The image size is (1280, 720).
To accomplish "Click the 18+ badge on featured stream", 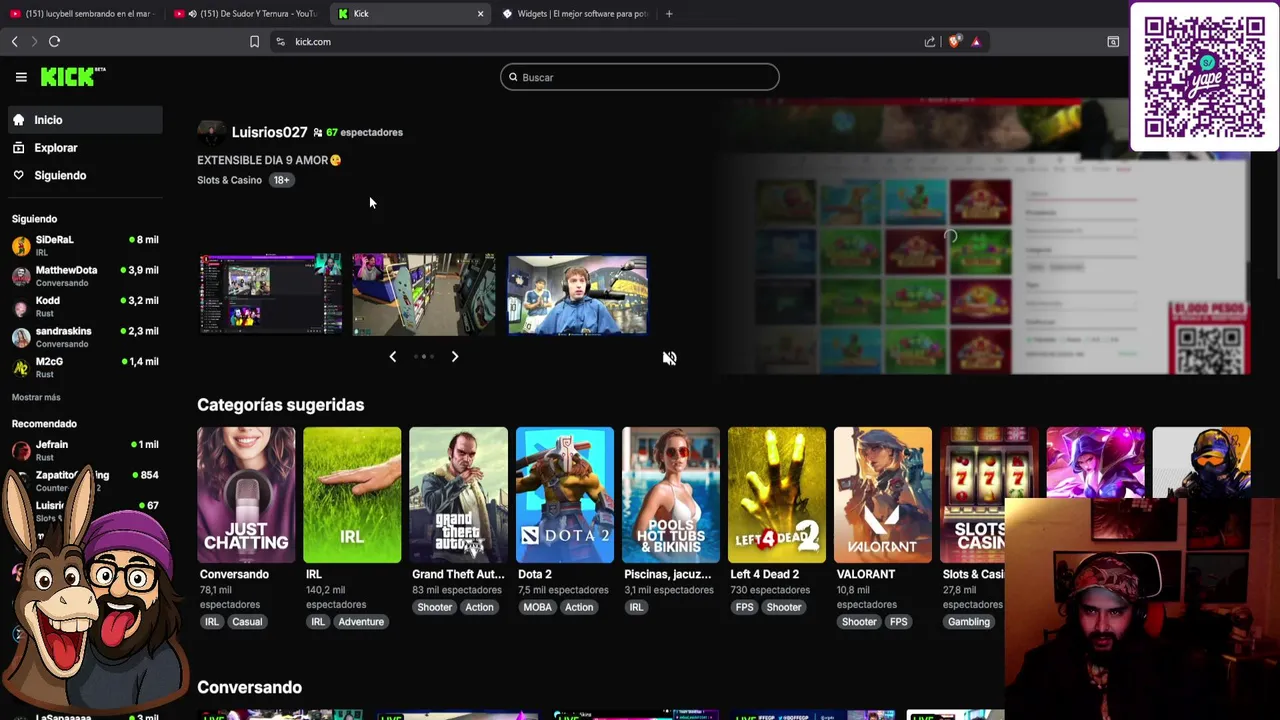I will (x=281, y=180).
